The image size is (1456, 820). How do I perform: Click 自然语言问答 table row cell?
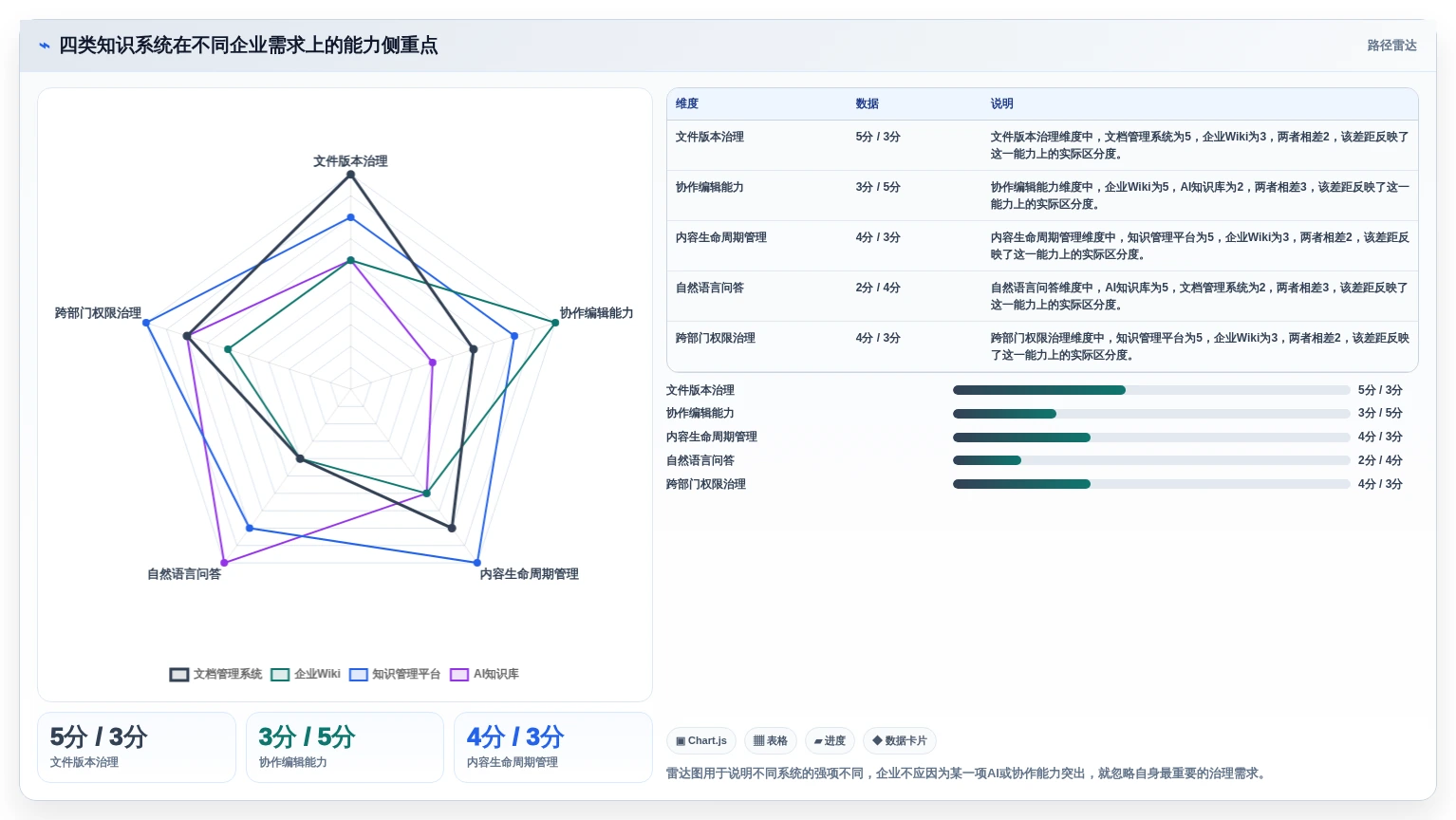point(710,288)
